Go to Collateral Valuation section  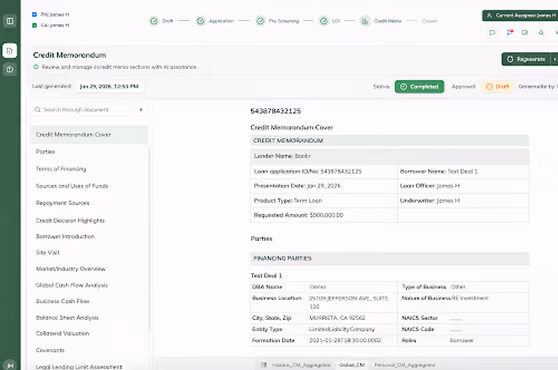click(x=62, y=333)
